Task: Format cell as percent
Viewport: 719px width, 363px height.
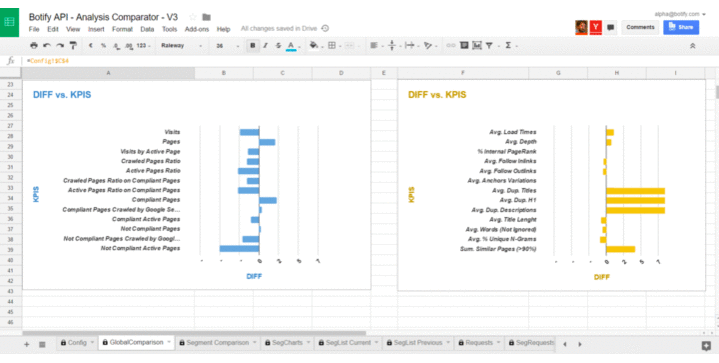Action: coord(104,45)
